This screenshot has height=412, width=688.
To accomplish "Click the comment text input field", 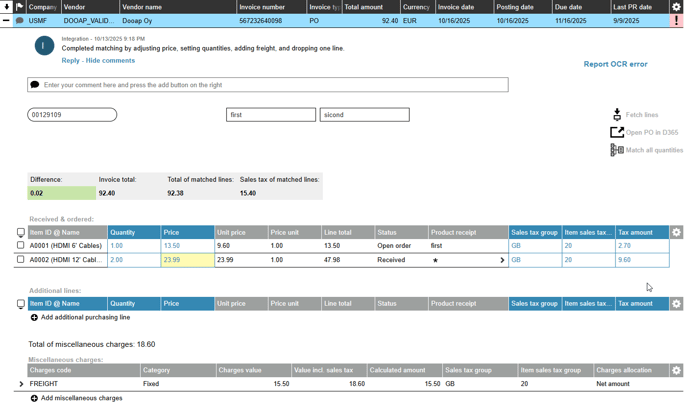I will 270,85.
